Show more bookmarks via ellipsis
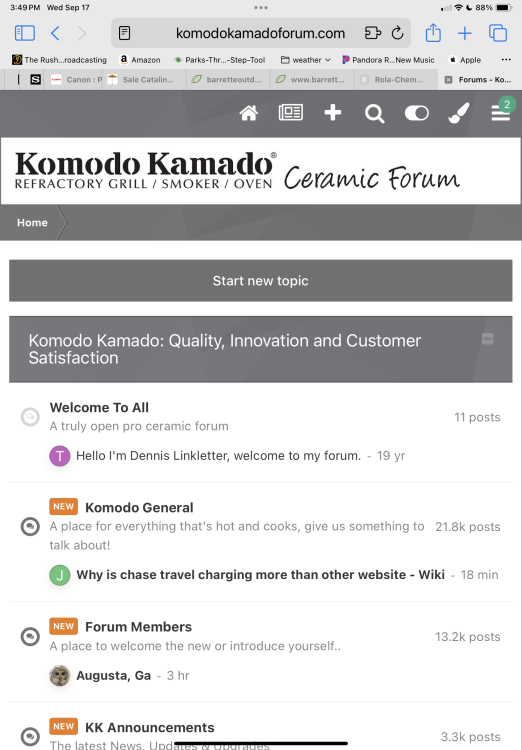This screenshot has width=522, height=750. 506,60
